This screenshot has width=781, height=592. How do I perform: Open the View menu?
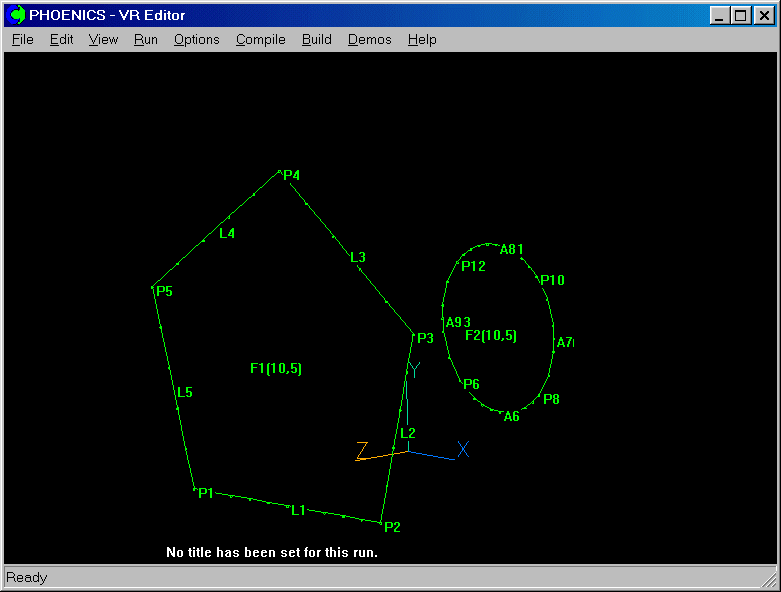(103, 40)
